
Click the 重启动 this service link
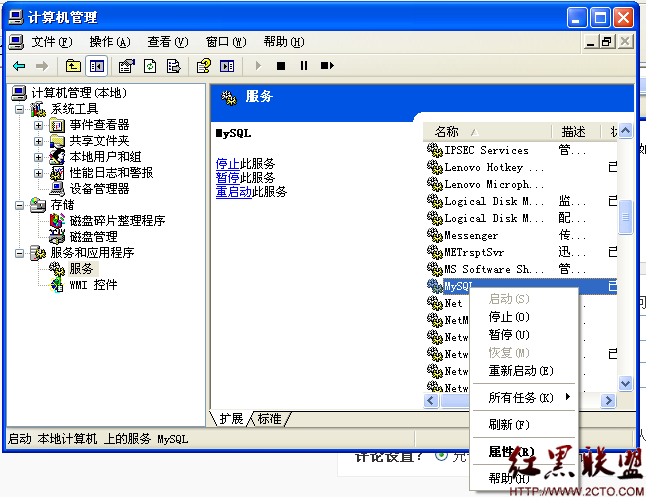pos(234,192)
